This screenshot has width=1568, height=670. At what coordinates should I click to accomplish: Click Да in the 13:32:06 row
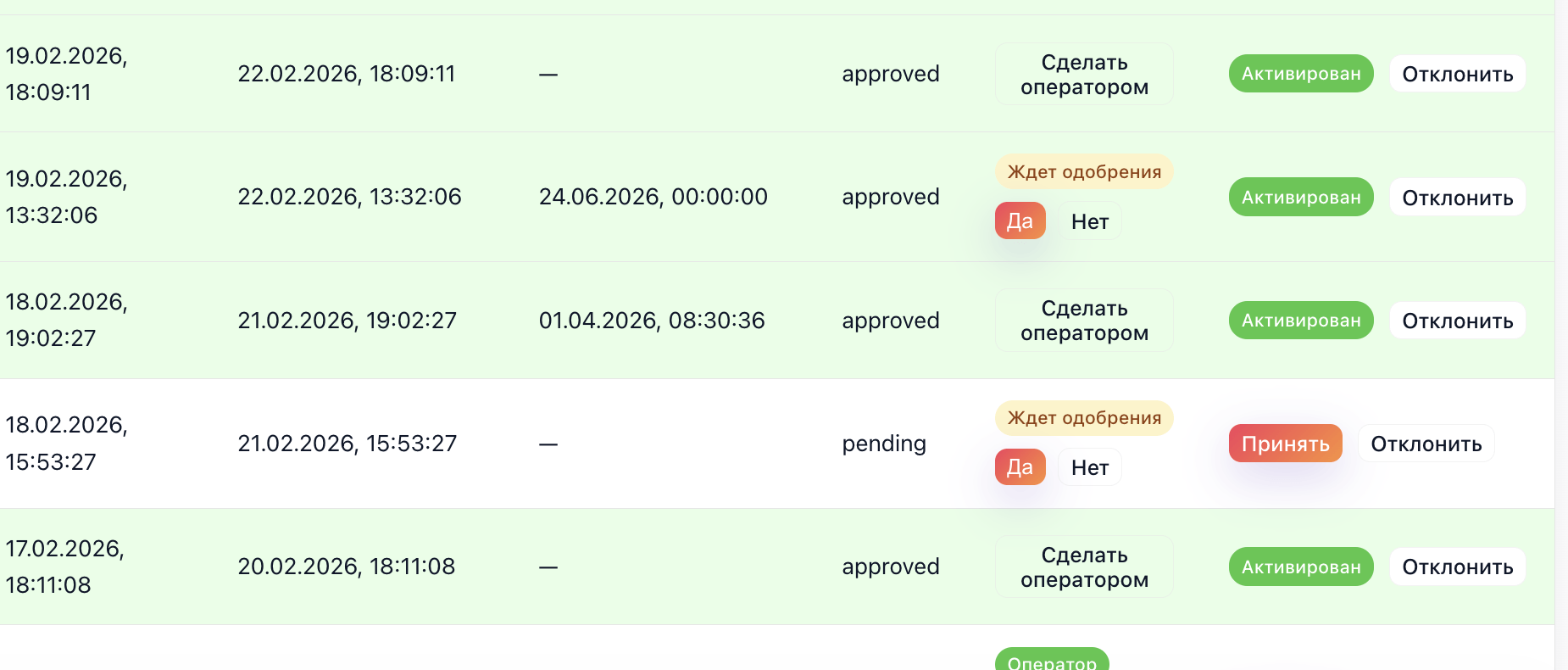(x=1020, y=221)
